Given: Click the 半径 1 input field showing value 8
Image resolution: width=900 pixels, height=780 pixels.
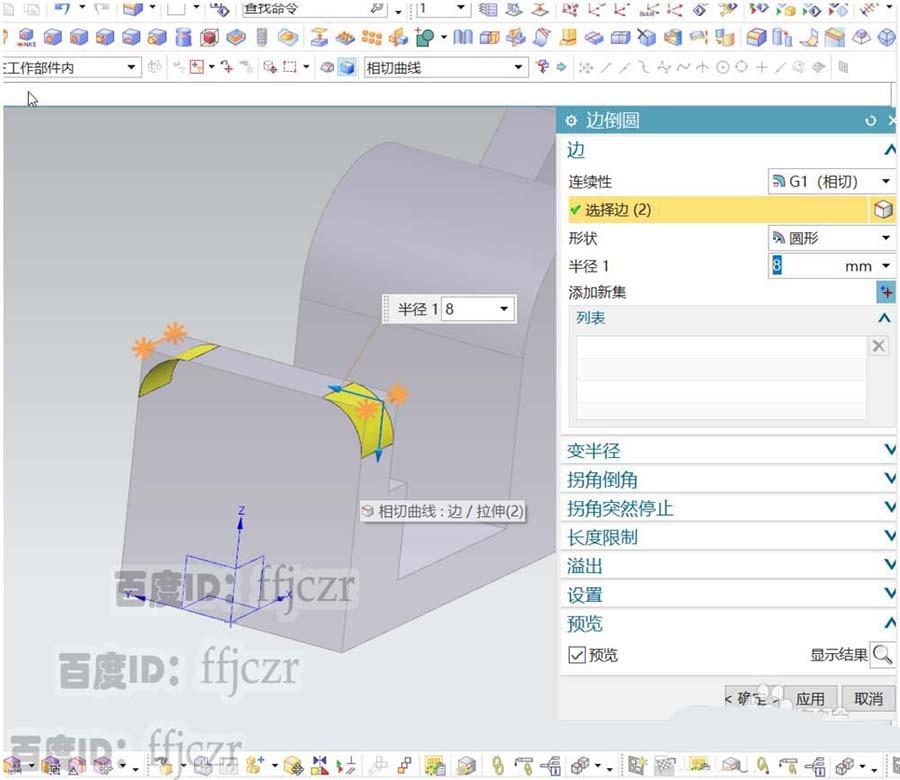Looking at the screenshot, I should tap(800, 266).
